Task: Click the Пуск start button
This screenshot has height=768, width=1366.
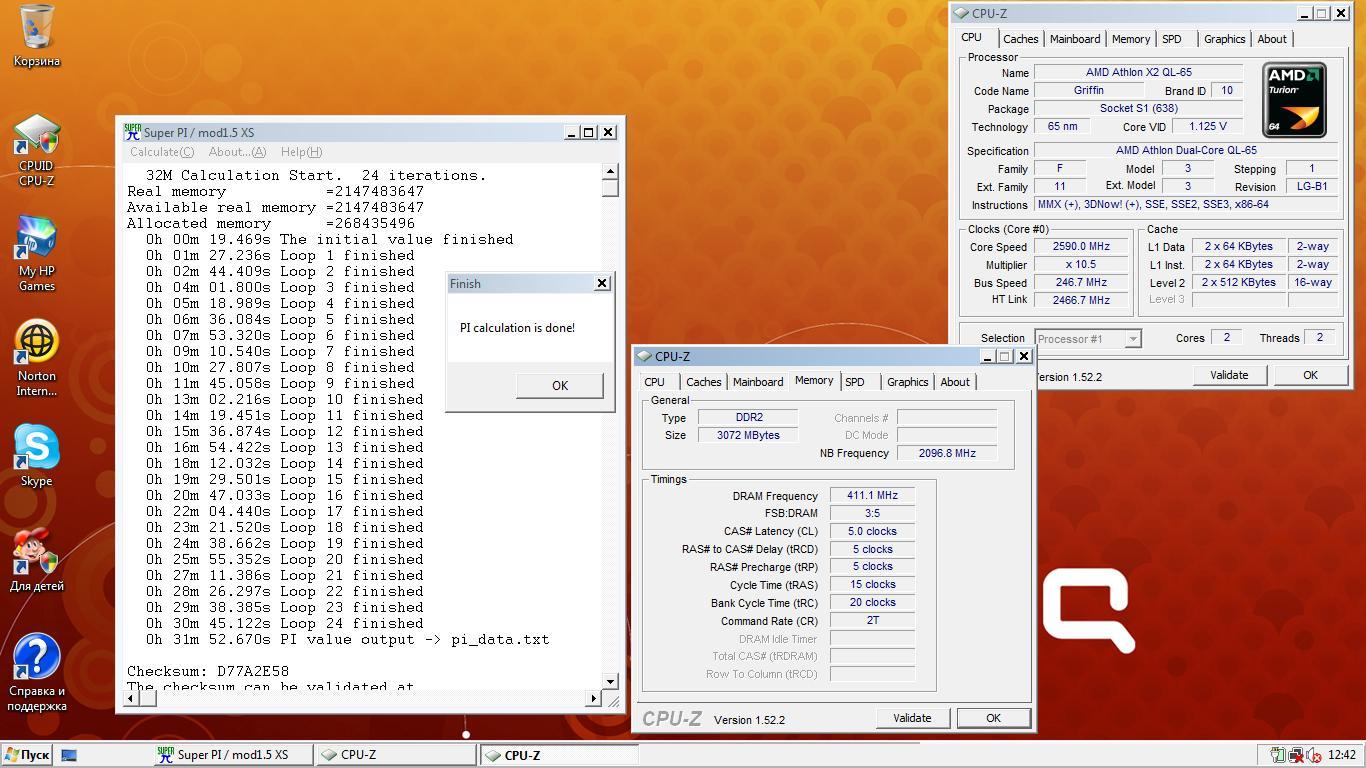Action: coord(27,755)
